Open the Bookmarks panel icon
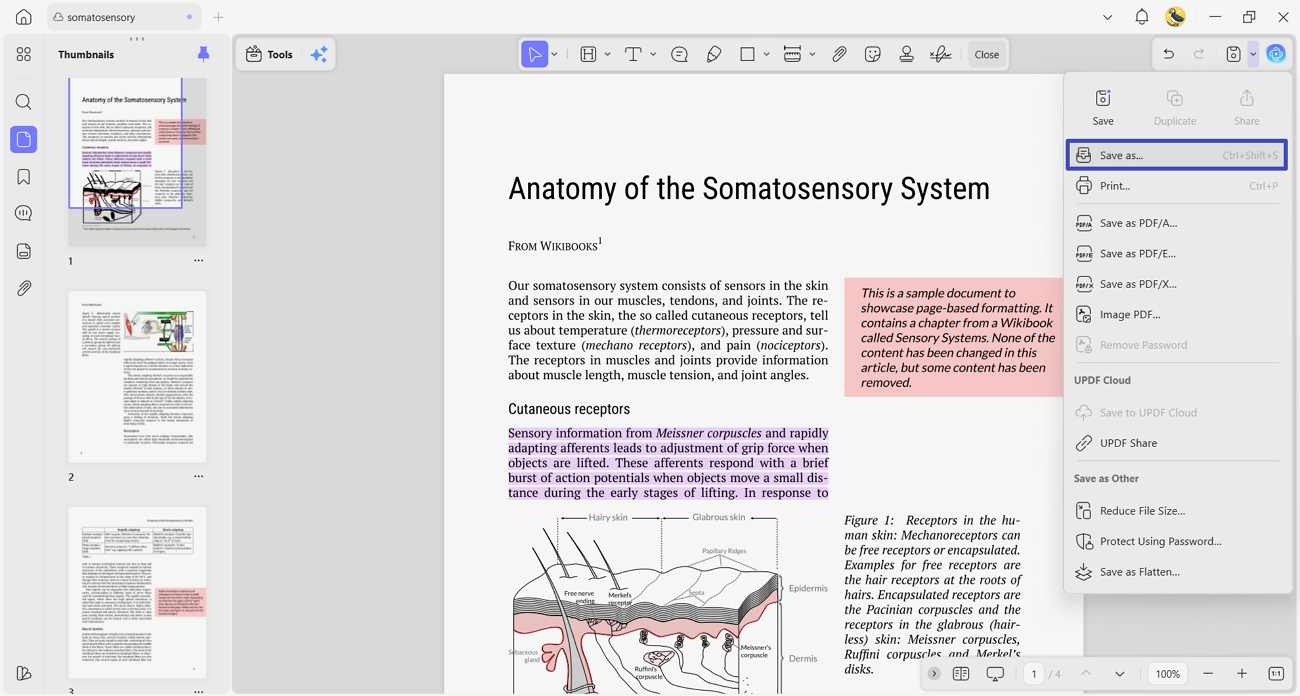The image size is (1300, 696). tap(24, 177)
